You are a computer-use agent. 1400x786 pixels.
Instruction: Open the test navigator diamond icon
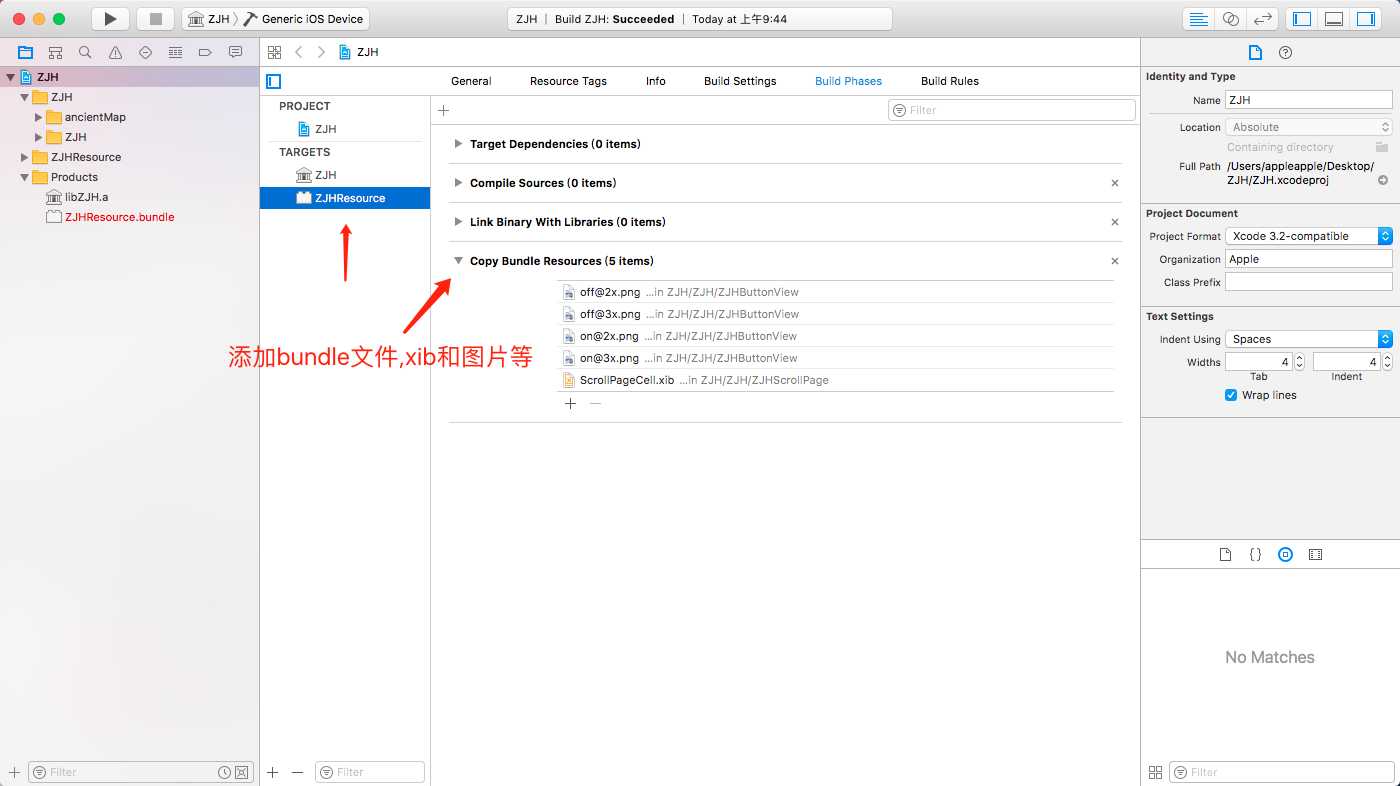click(145, 52)
